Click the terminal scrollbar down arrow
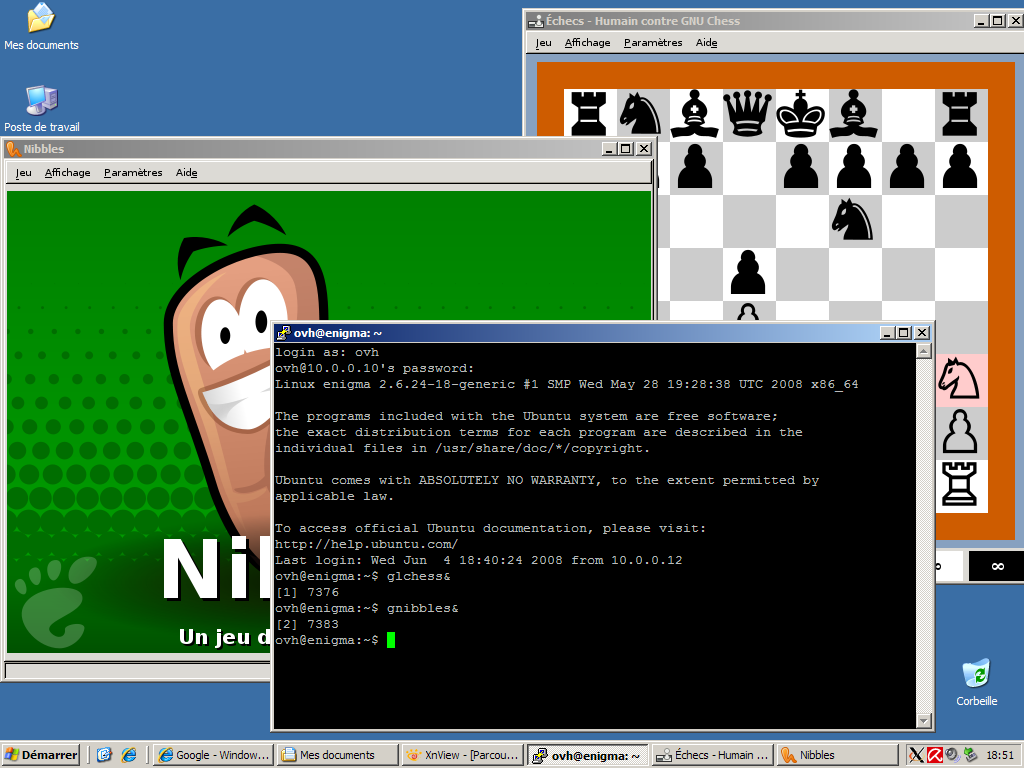Image resolution: width=1024 pixels, height=768 pixels. [924, 719]
